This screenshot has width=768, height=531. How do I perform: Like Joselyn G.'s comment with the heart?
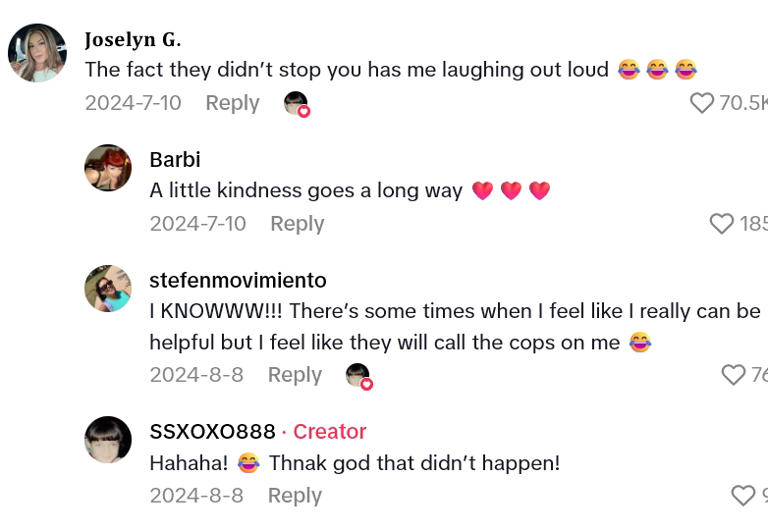tap(702, 103)
